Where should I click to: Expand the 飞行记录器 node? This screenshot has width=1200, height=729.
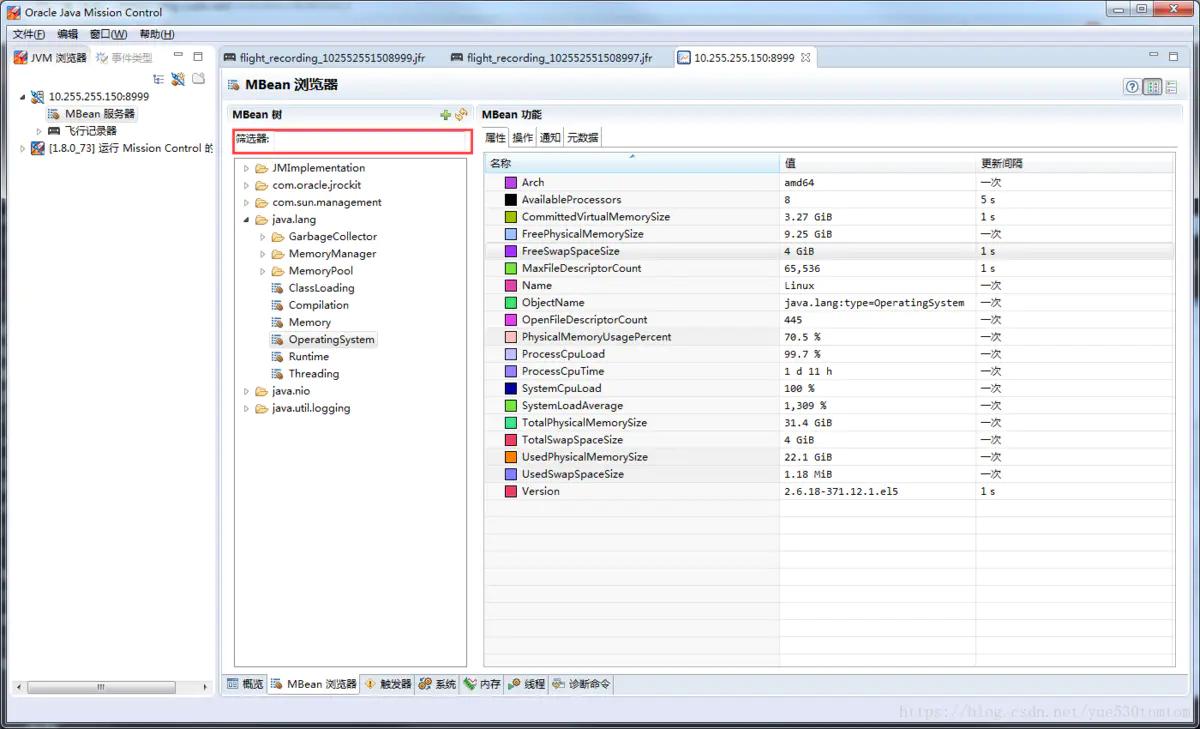tap(39, 131)
